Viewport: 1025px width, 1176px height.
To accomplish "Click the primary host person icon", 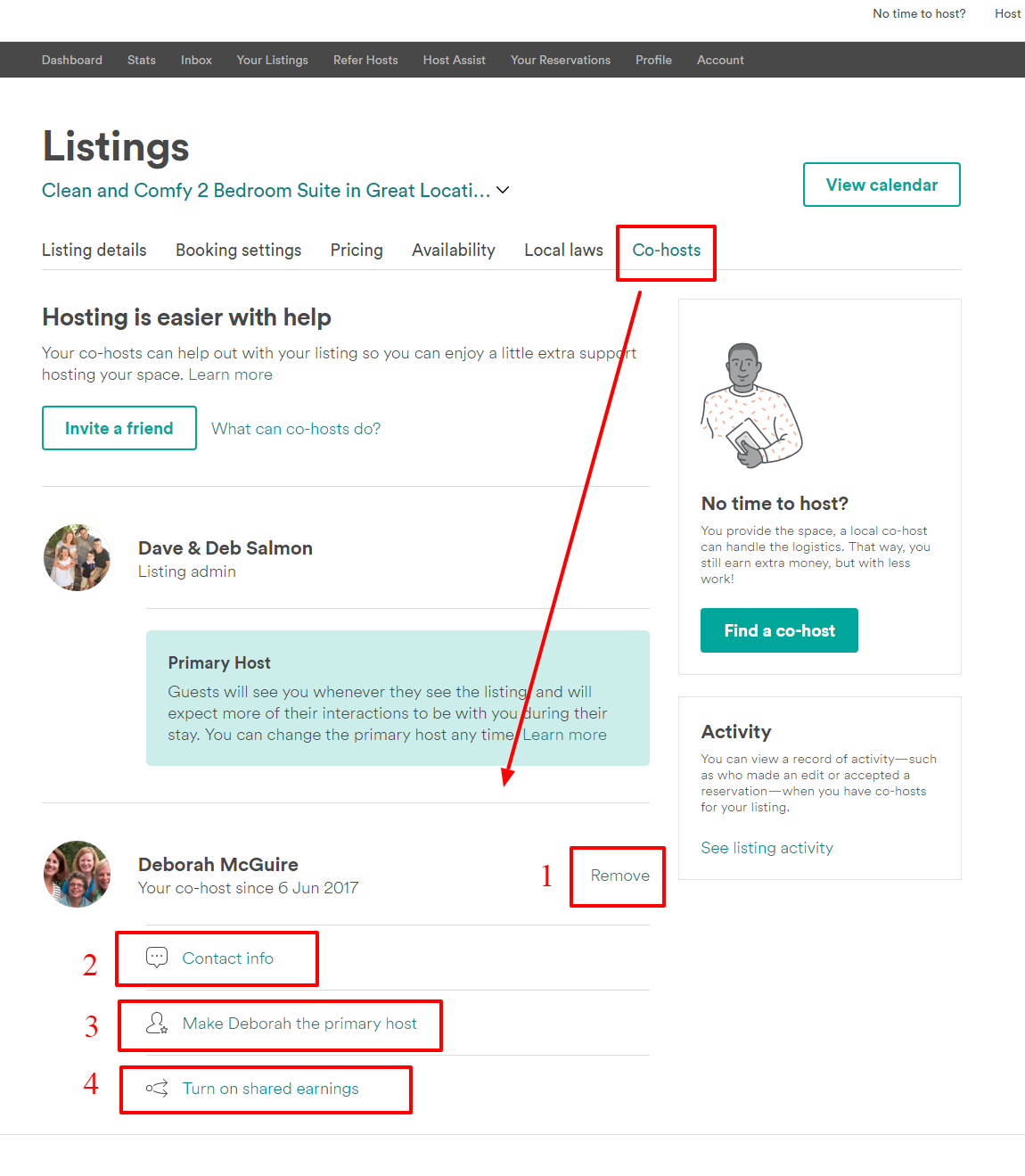I will 157,1023.
